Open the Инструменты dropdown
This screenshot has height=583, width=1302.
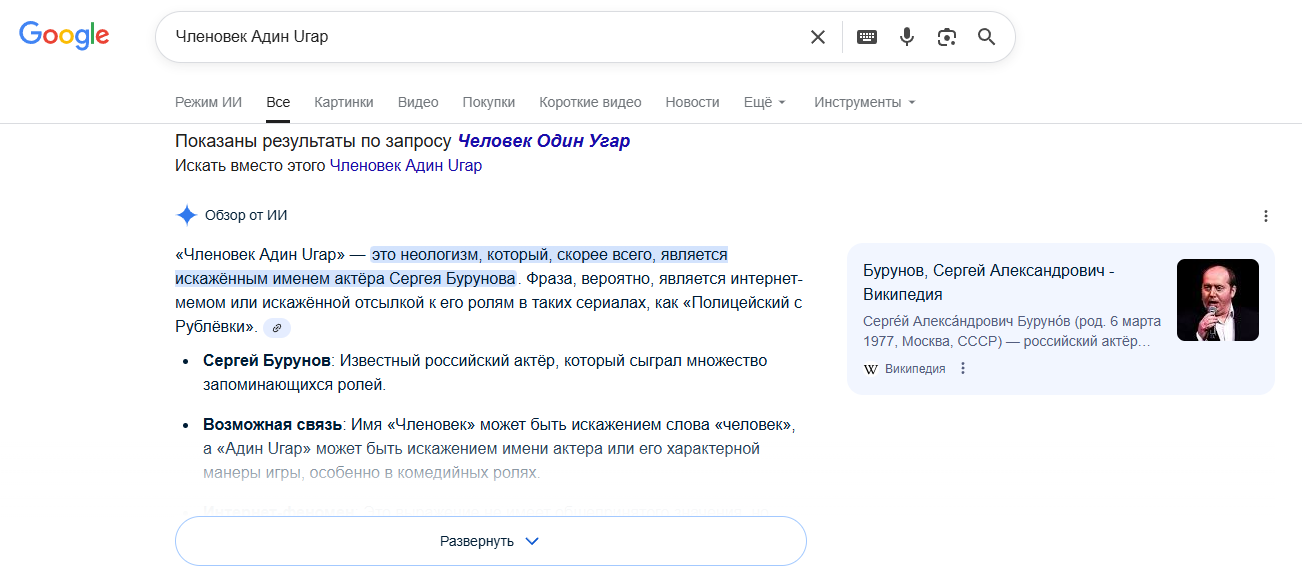coord(865,102)
